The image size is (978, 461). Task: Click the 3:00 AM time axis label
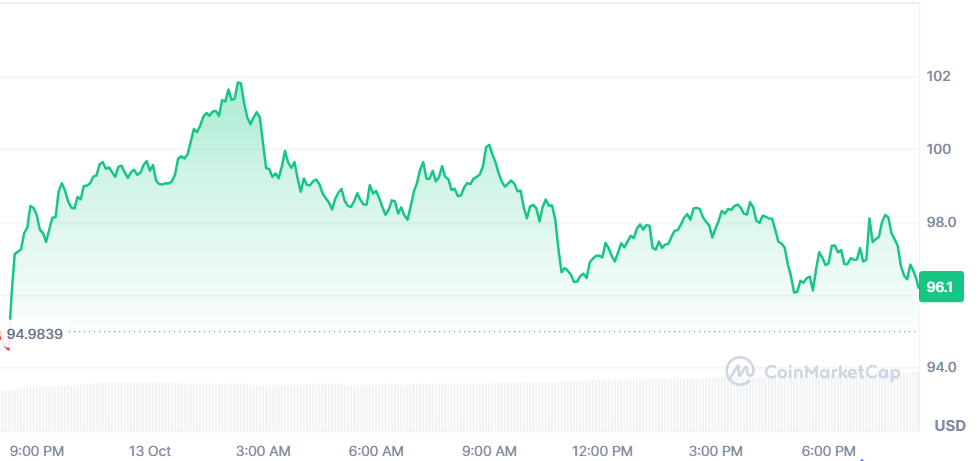coord(263,451)
